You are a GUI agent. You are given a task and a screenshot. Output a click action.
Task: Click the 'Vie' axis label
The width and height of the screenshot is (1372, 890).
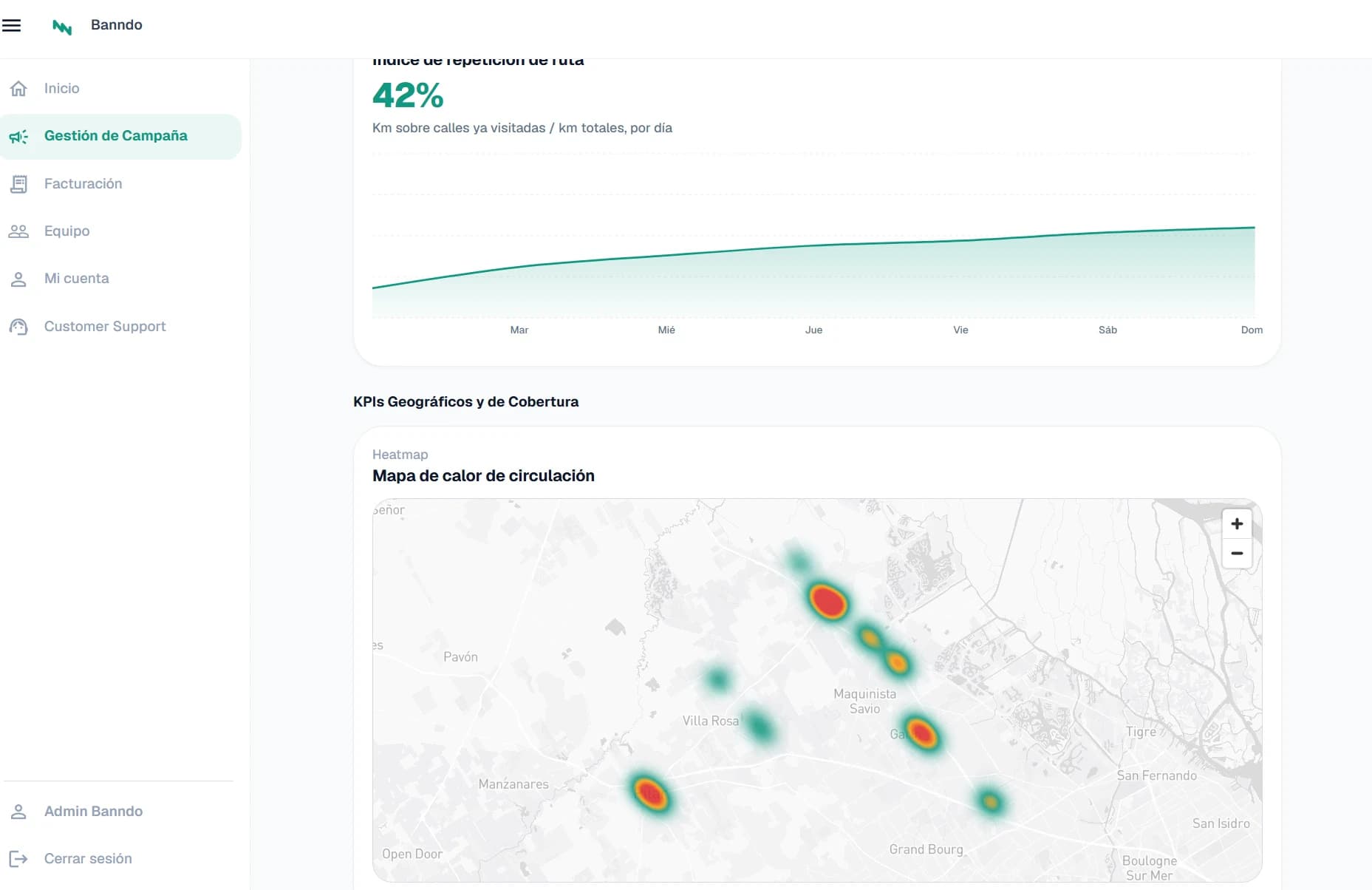pyautogui.click(x=960, y=330)
